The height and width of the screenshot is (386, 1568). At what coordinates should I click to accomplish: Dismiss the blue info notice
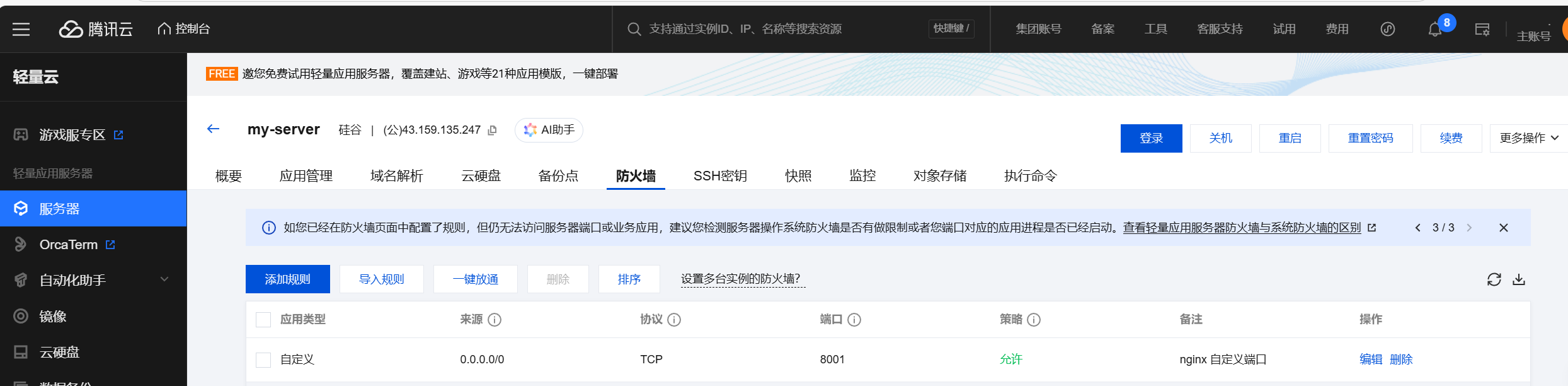[1504, 228]
